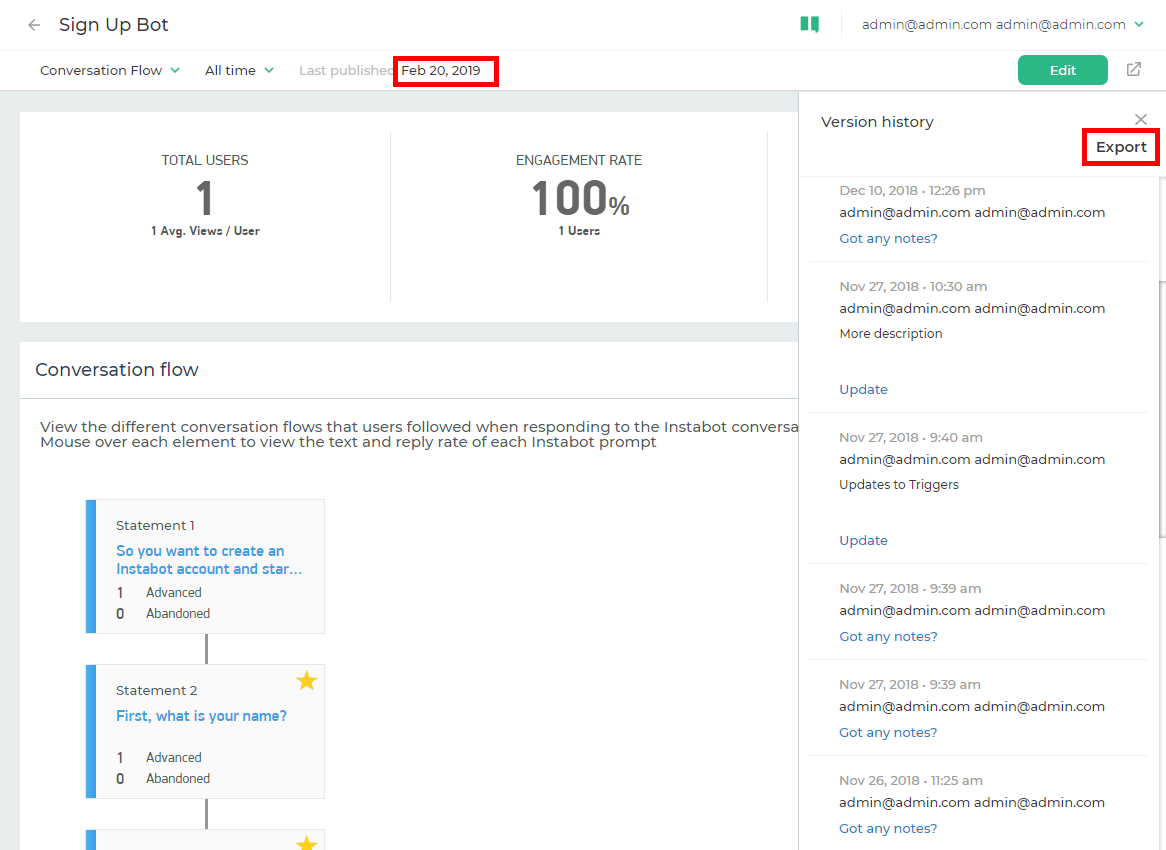Close the Version history panel
This screenshot has height=850, width=1166.
tap(1141, 119)
